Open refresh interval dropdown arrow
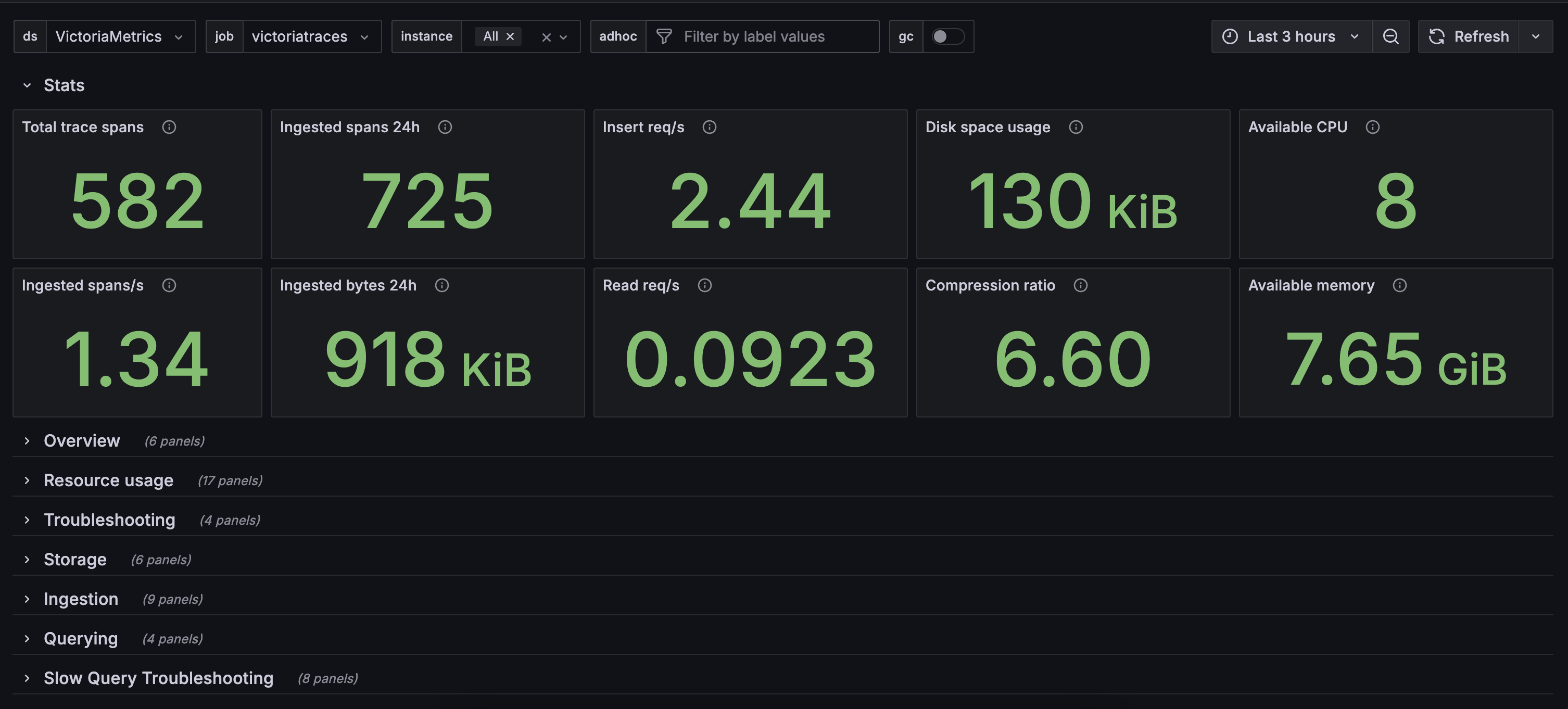Image resolution: width=1568 pixels, height=709 pixels. 1535,36
